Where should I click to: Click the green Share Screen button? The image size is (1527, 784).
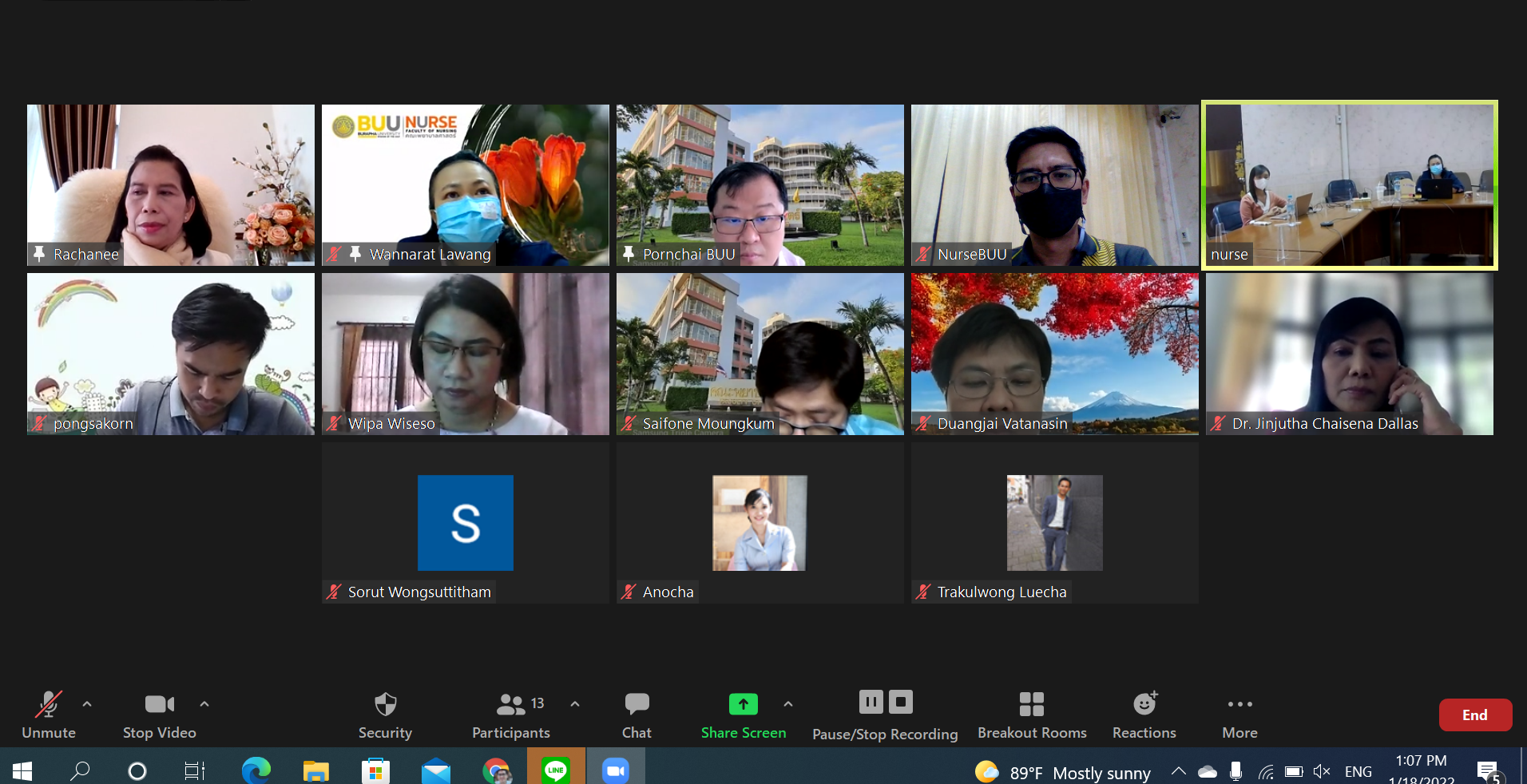(x=743, y=715)
